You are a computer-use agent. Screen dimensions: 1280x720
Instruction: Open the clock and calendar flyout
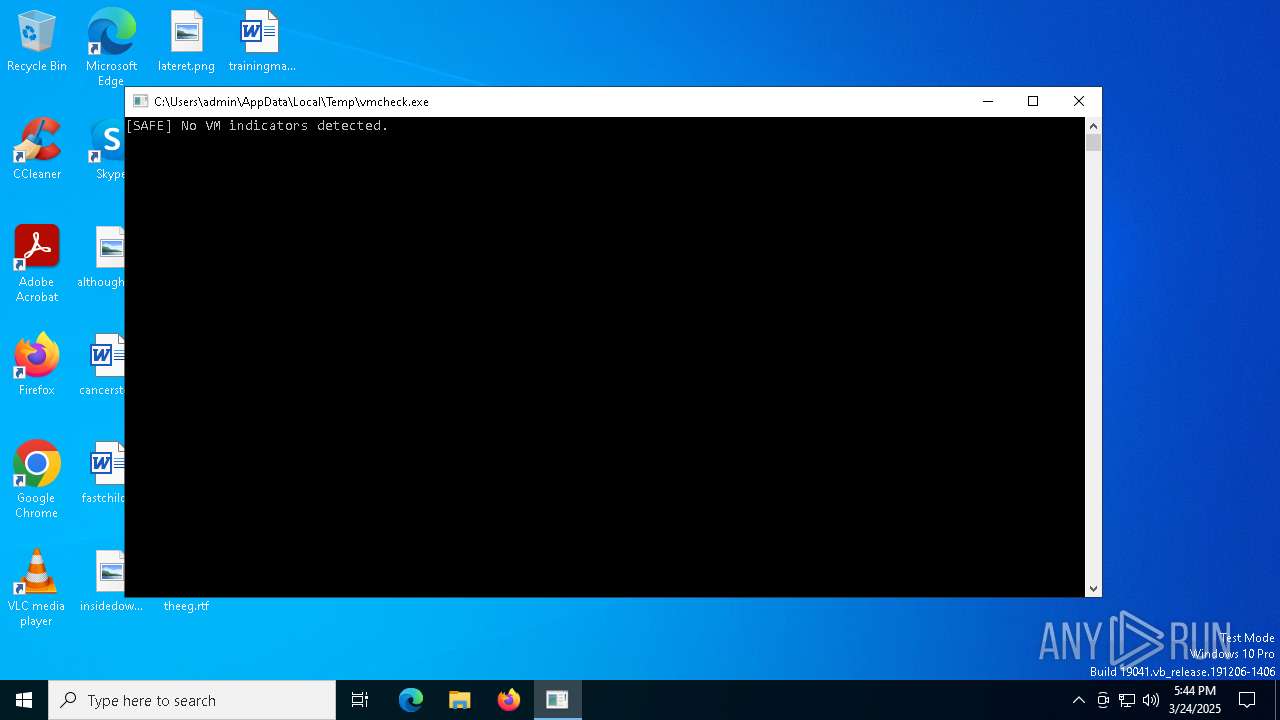pyautogui.click(x=1195, y=700)
